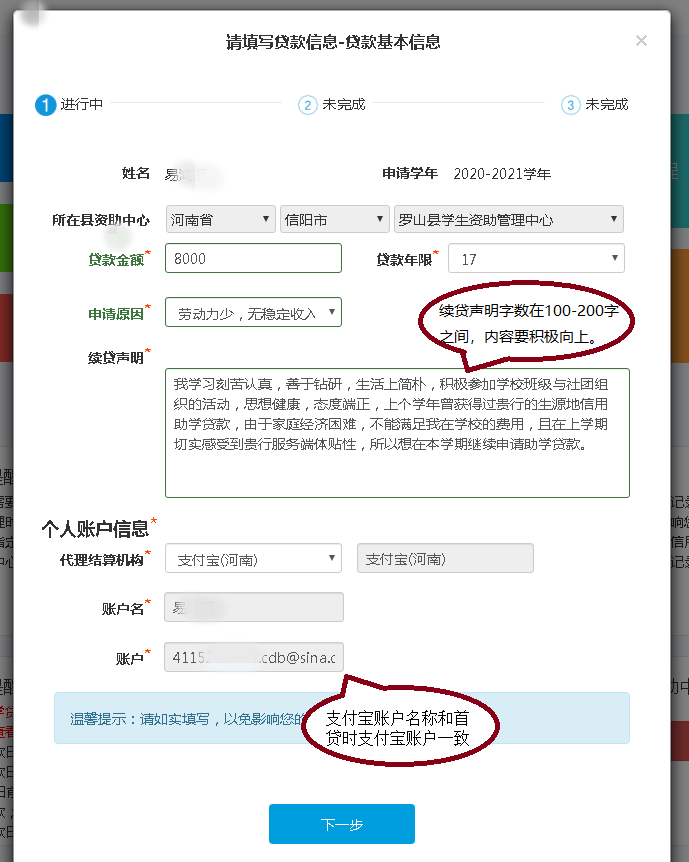This screenshot has width=689, height=862.
Task: Click the 账户 account email field
Action: tap(253, 657)
